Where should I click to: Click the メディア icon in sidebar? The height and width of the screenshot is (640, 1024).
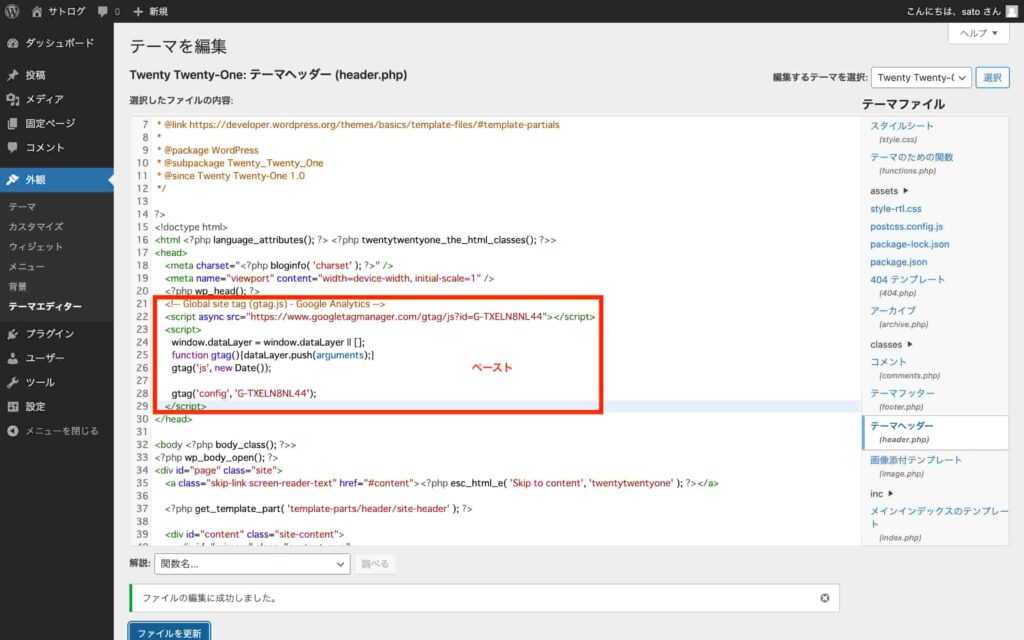click(x=12, y=99)
